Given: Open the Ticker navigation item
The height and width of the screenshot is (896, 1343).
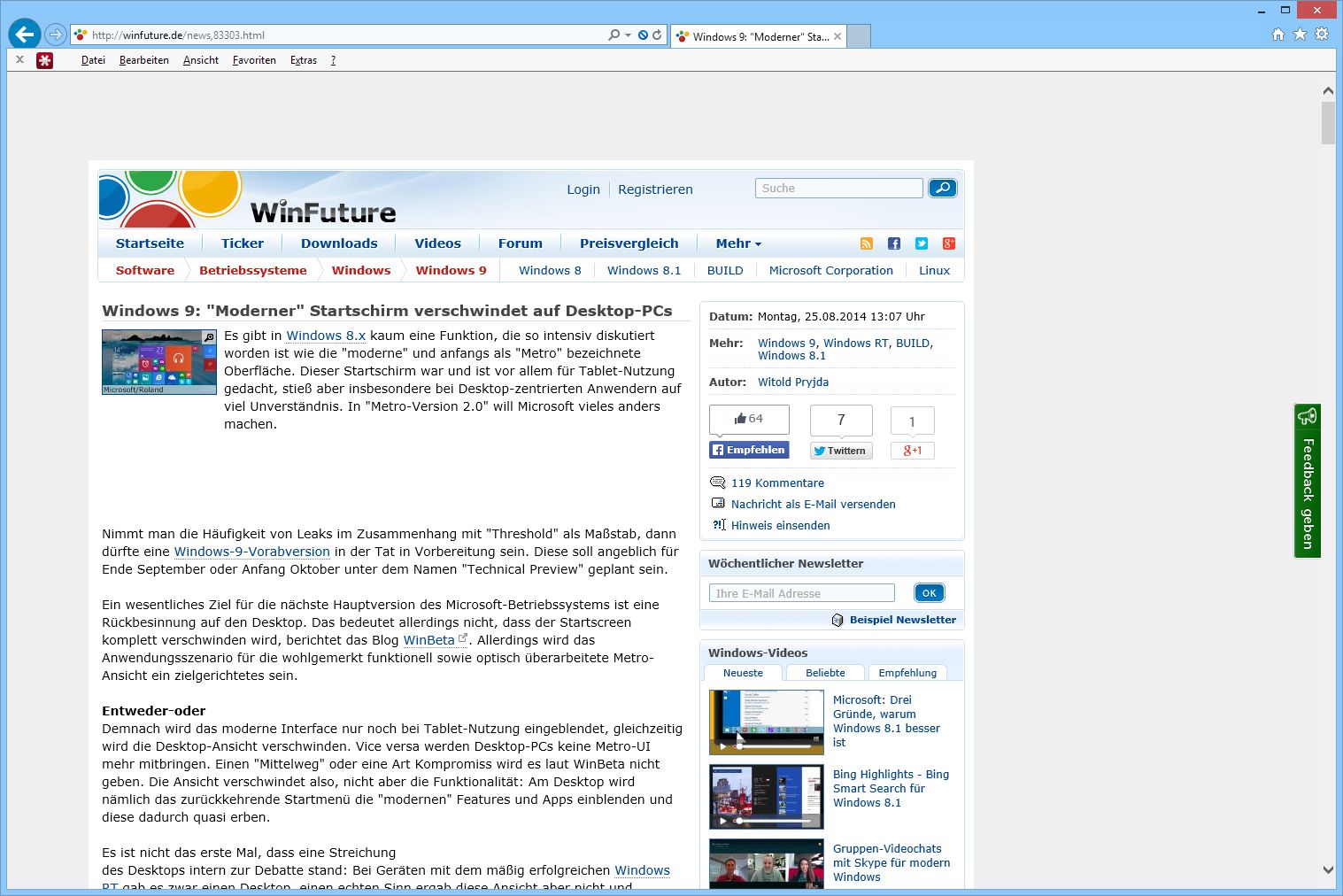Looking at the screenshot, I should [x=243, y=243].
